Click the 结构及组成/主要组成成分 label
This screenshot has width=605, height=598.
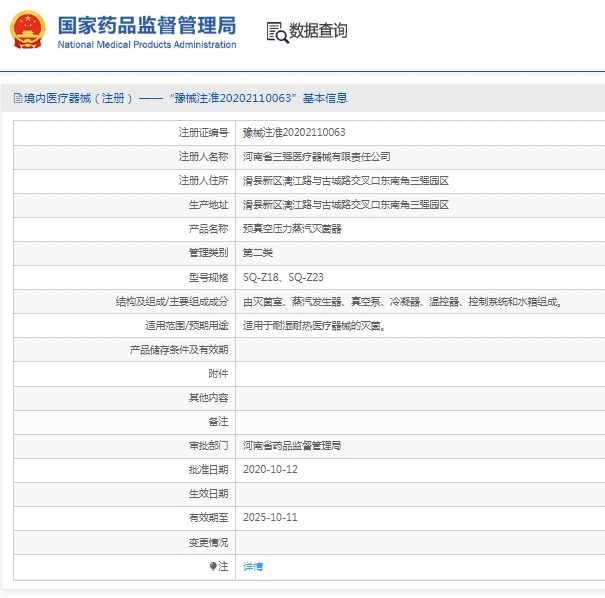tap(172, 302)
